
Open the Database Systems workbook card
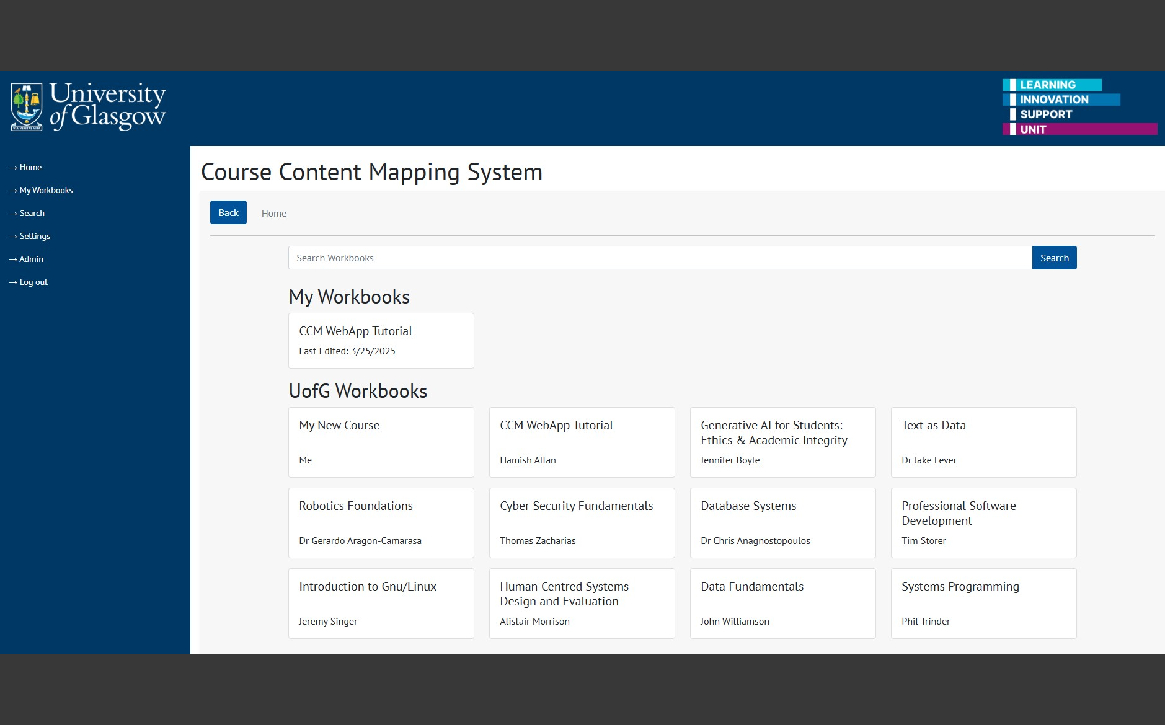point(782,522)
